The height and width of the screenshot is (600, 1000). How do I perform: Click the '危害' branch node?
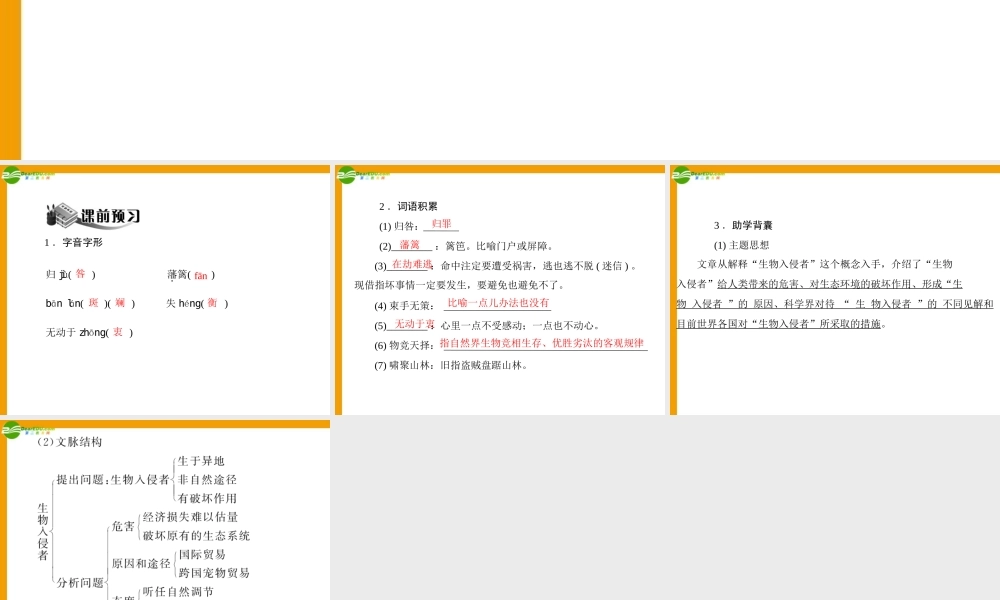point(123,526)
